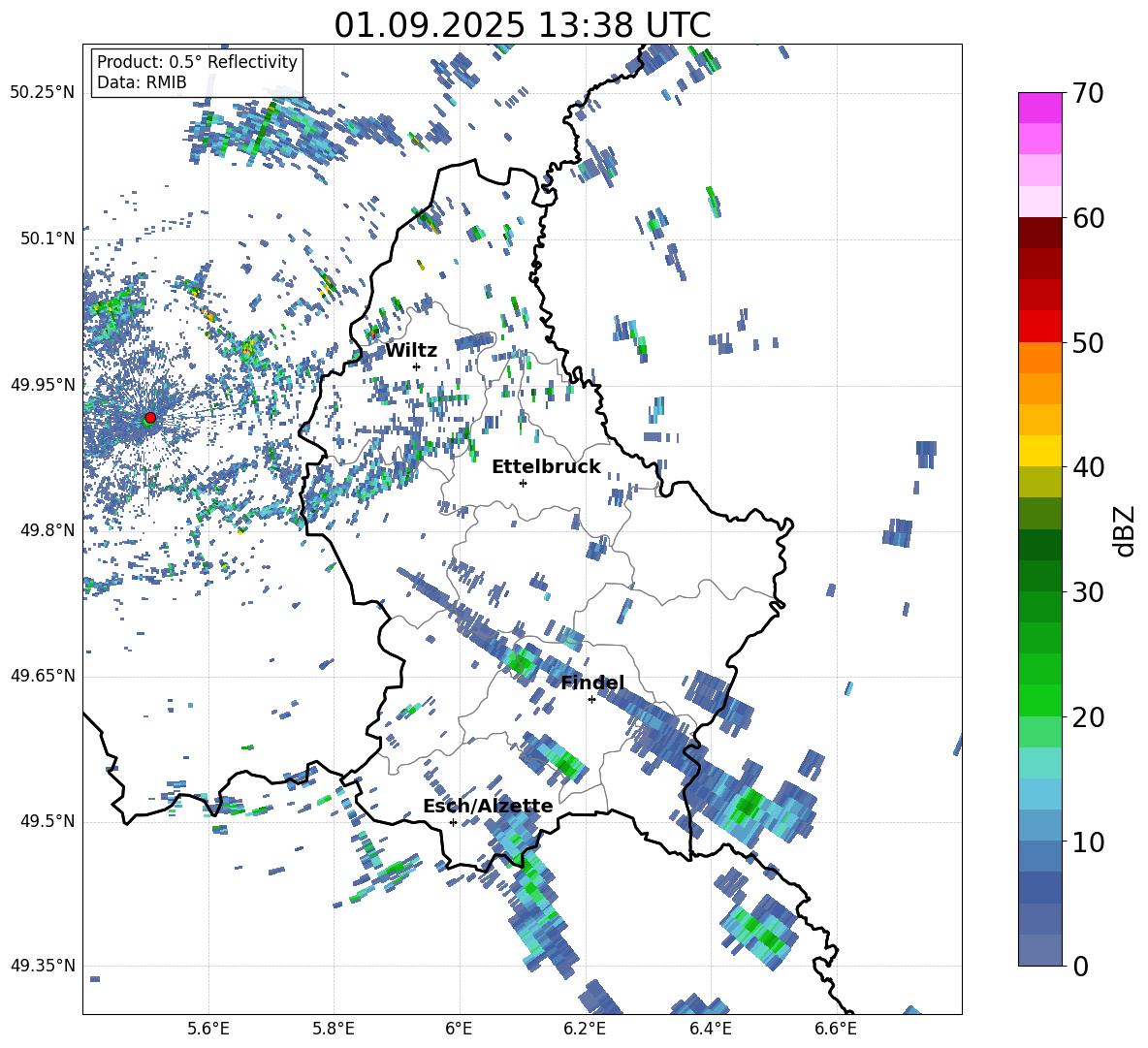Viewport: 1148px width, 1048px height.
Task: Click the 5.6°E longitude label
Action: (x=208, y=1029)
